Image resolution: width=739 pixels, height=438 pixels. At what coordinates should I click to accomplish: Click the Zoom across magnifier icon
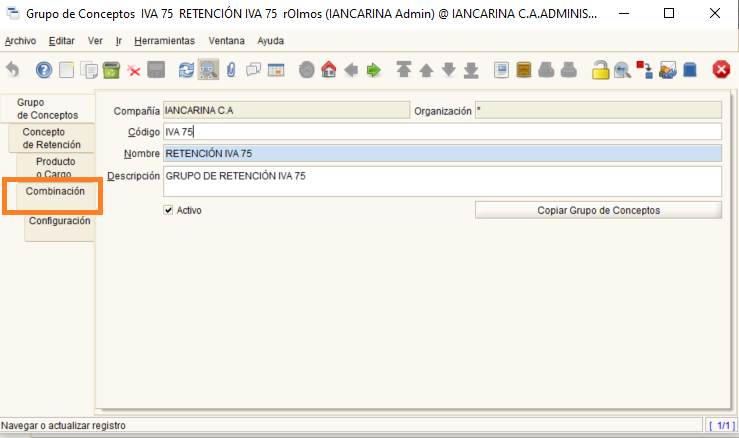[622, 70]
